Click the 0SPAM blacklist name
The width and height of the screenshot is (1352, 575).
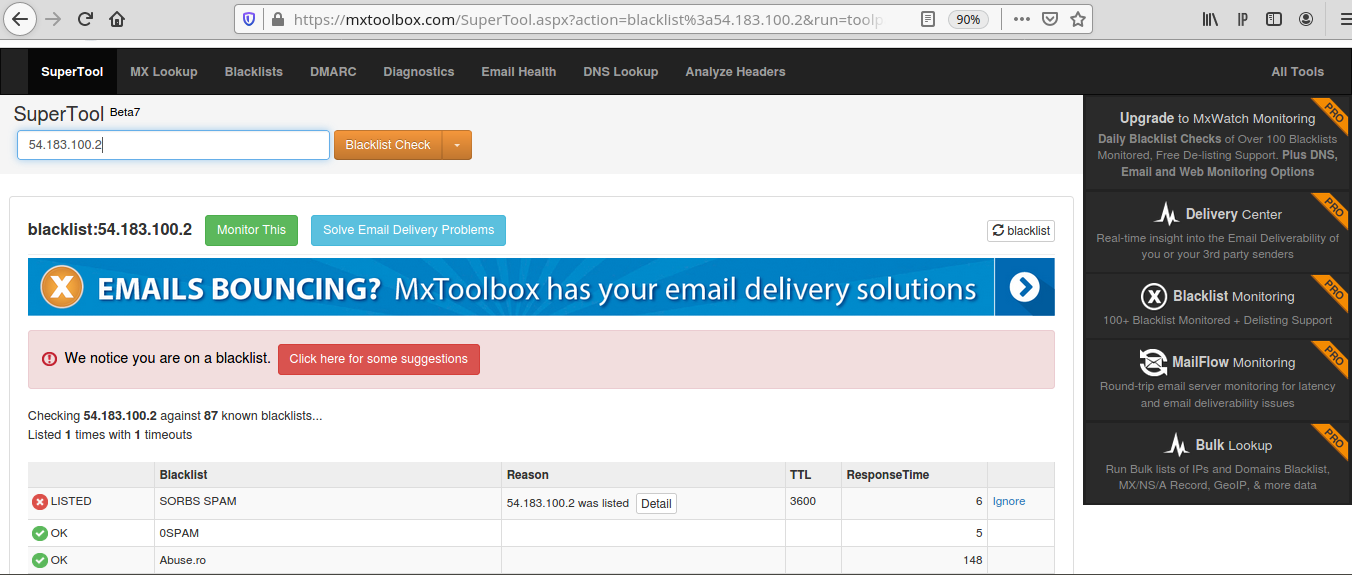click(179, 533)
